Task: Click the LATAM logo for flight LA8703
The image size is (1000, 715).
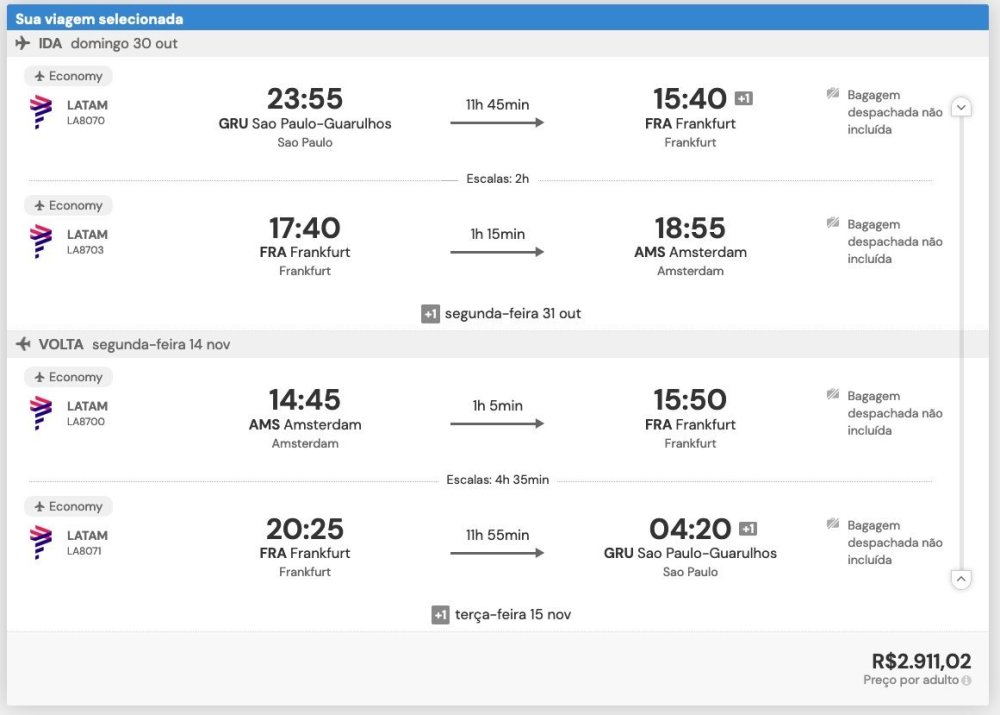Action: pos(41,241)
